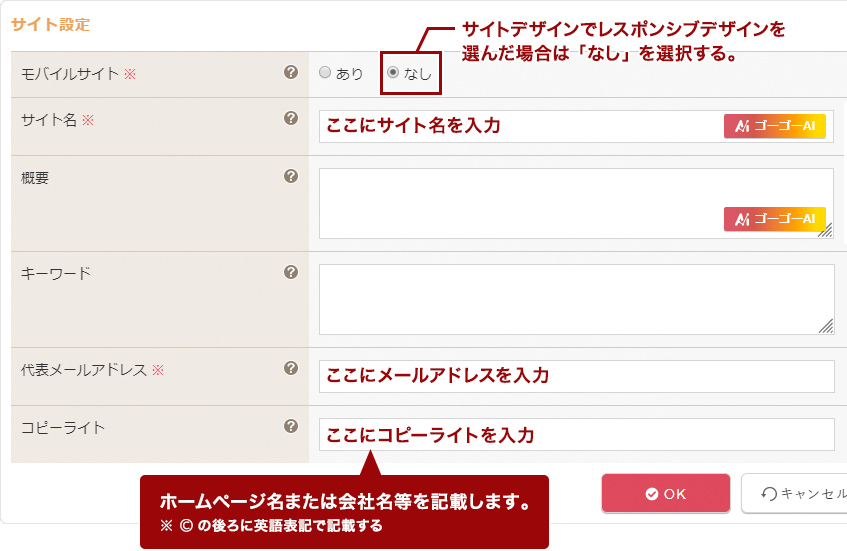Click help icon beside サイト名
The width and height of the screenshot is (847, 551).
tap(291, 118)
